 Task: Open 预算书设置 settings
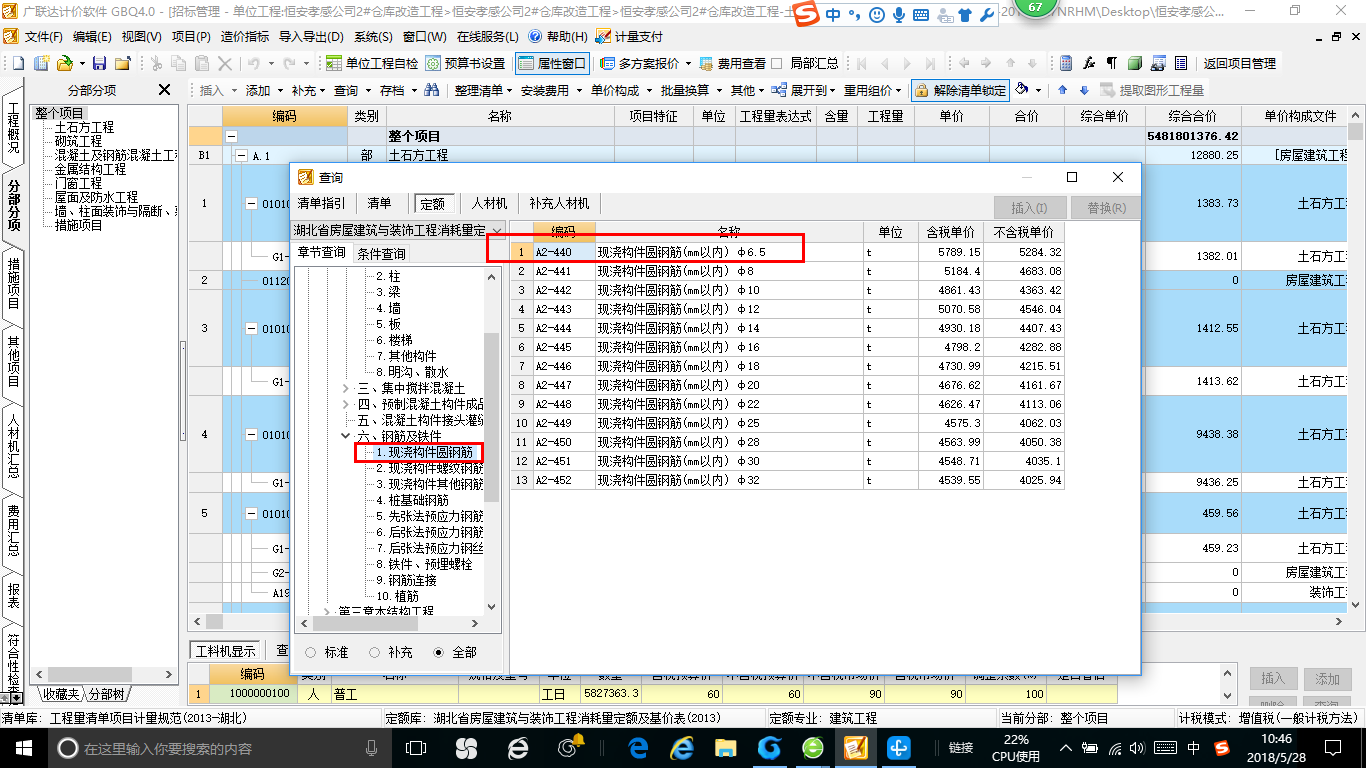tap(466, 63)
